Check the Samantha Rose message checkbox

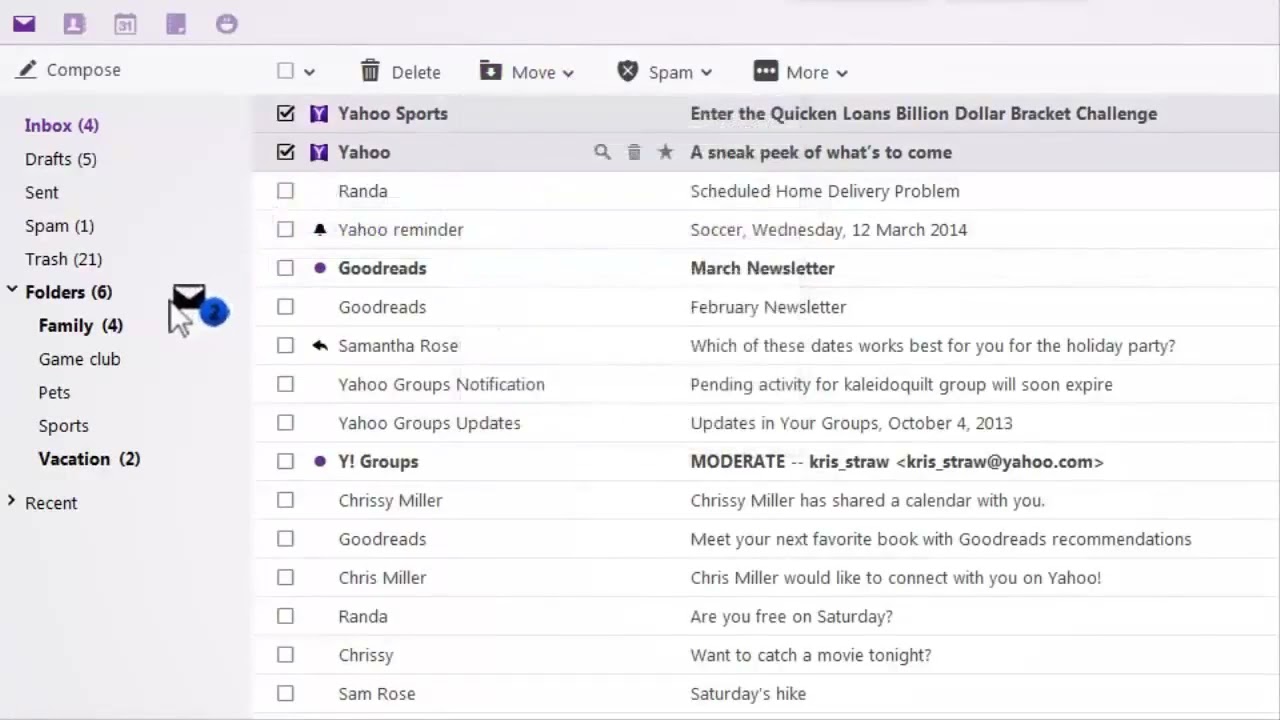(x=286, y=345)
